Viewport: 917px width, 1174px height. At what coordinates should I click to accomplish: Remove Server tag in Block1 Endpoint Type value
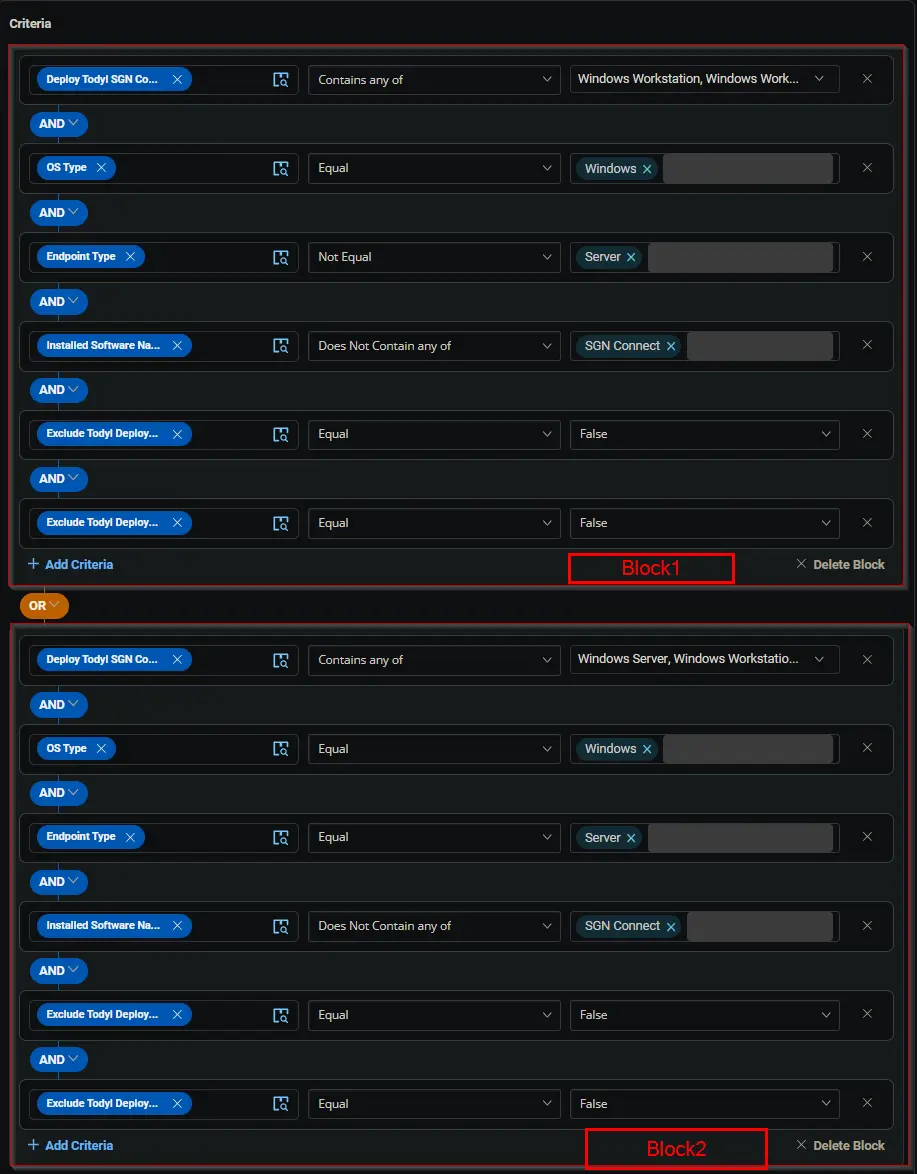coord(631,258)
